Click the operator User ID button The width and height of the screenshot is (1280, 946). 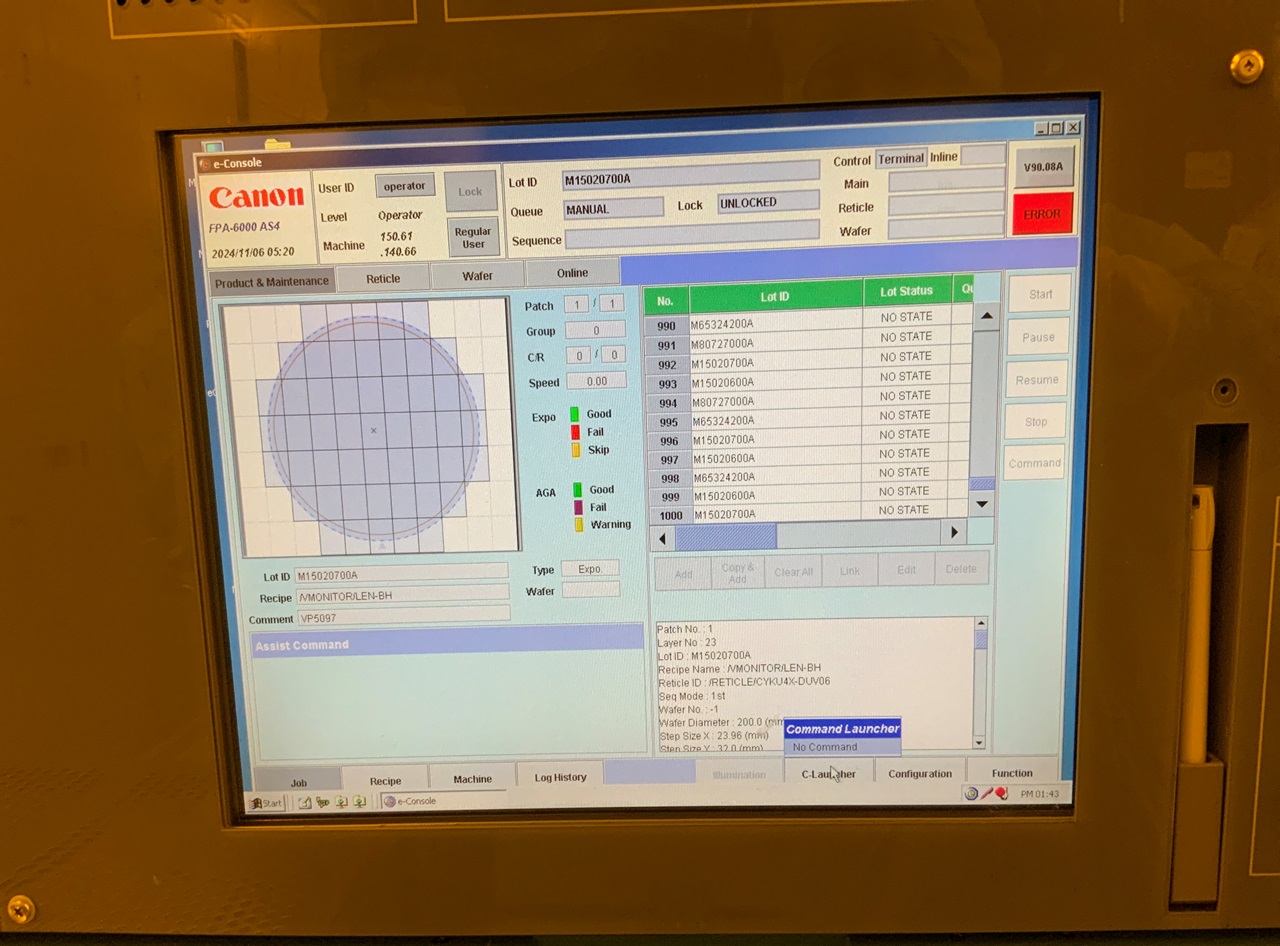[404, 186]
